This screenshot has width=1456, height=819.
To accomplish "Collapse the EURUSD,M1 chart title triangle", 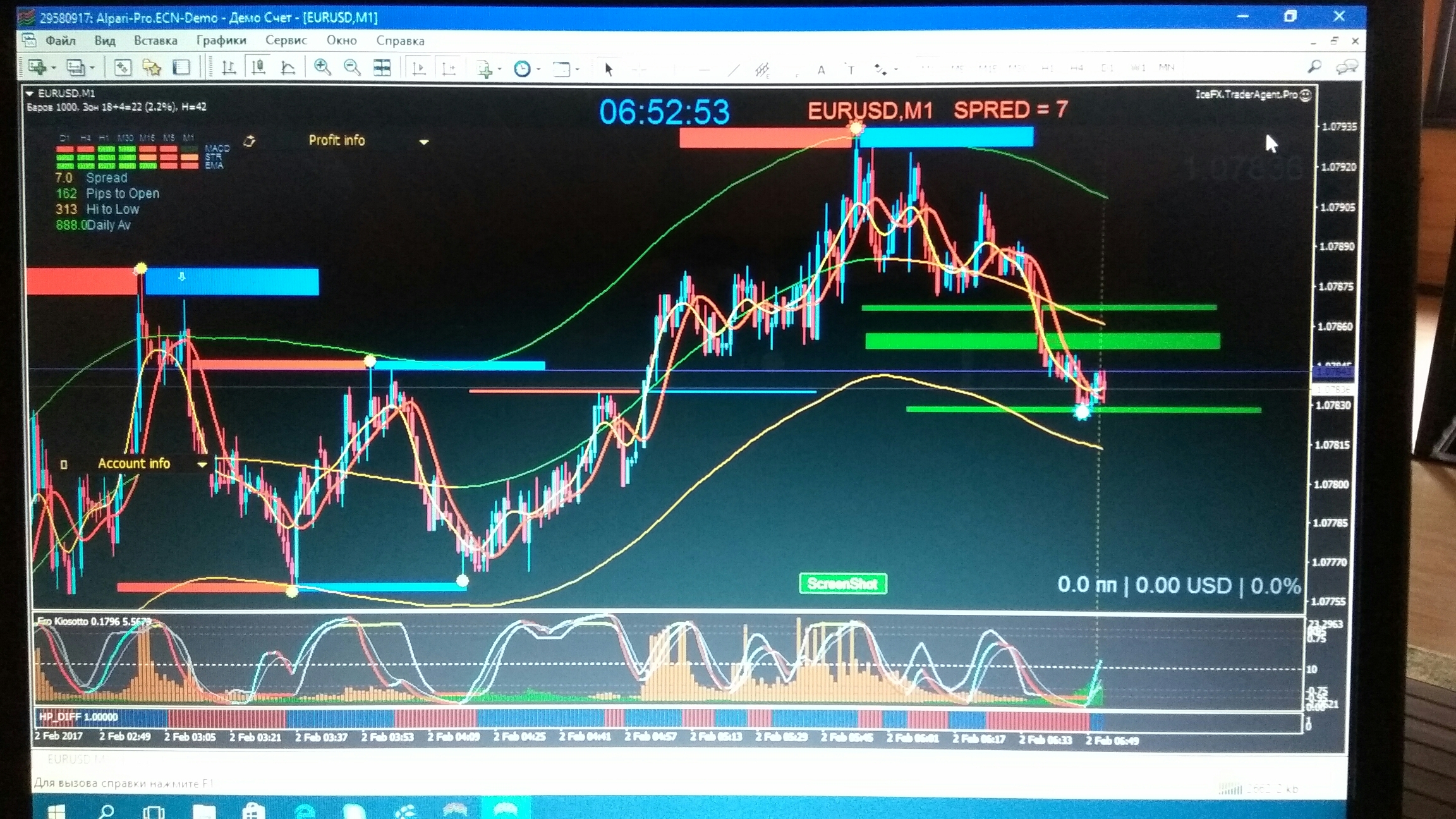I will 29,94.
